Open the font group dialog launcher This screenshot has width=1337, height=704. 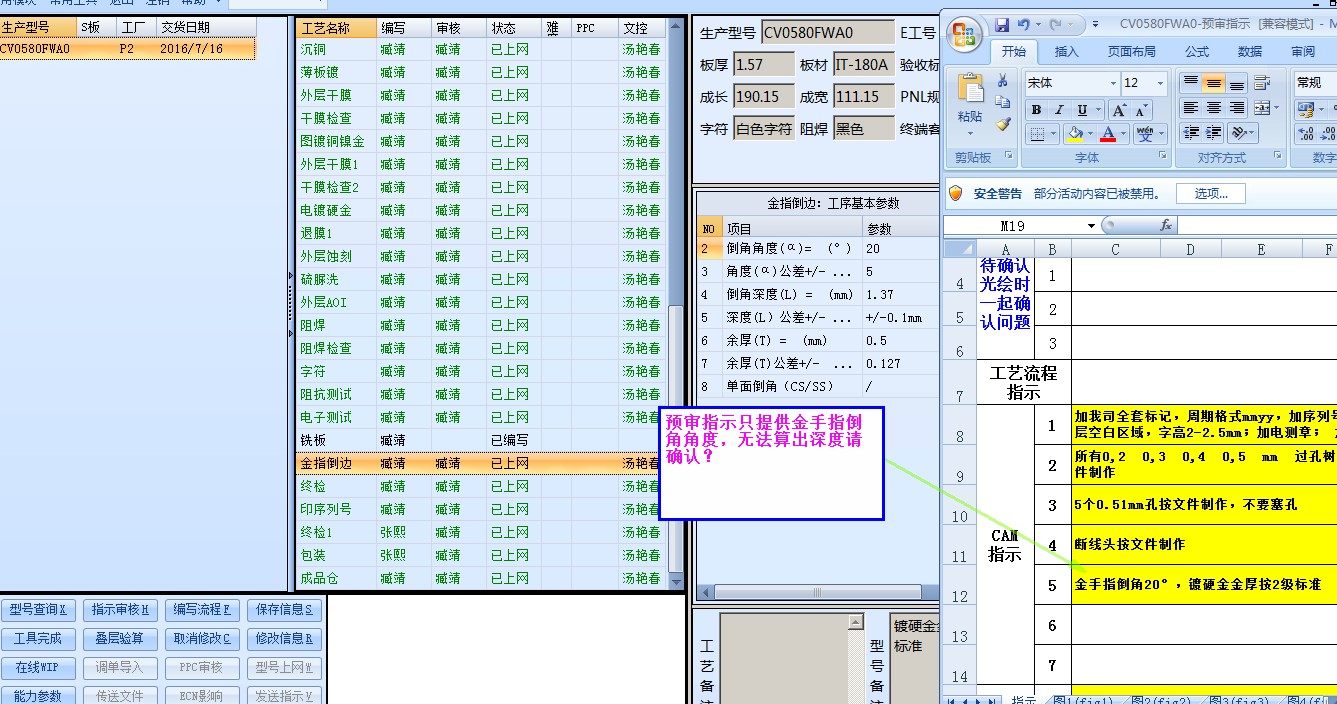(1163, 157)
